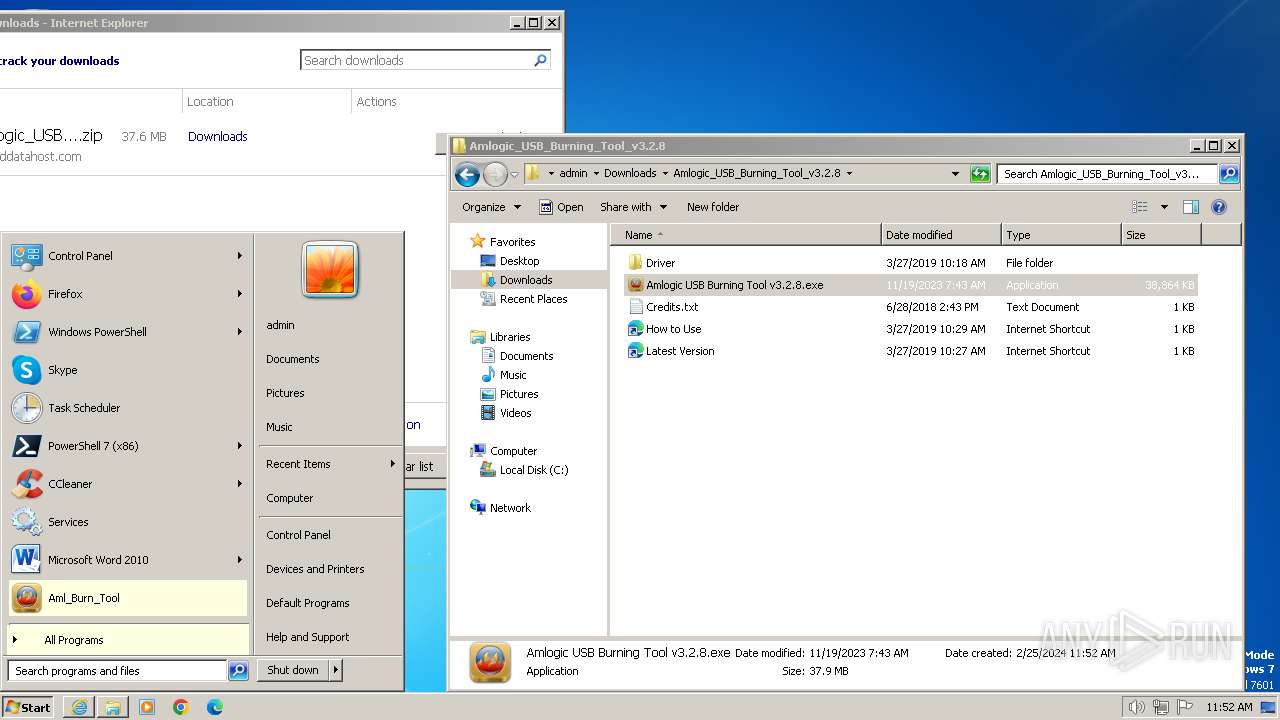Launch CCleaner from Start menu
The image size is (1280, 720).
coord(127,484)
